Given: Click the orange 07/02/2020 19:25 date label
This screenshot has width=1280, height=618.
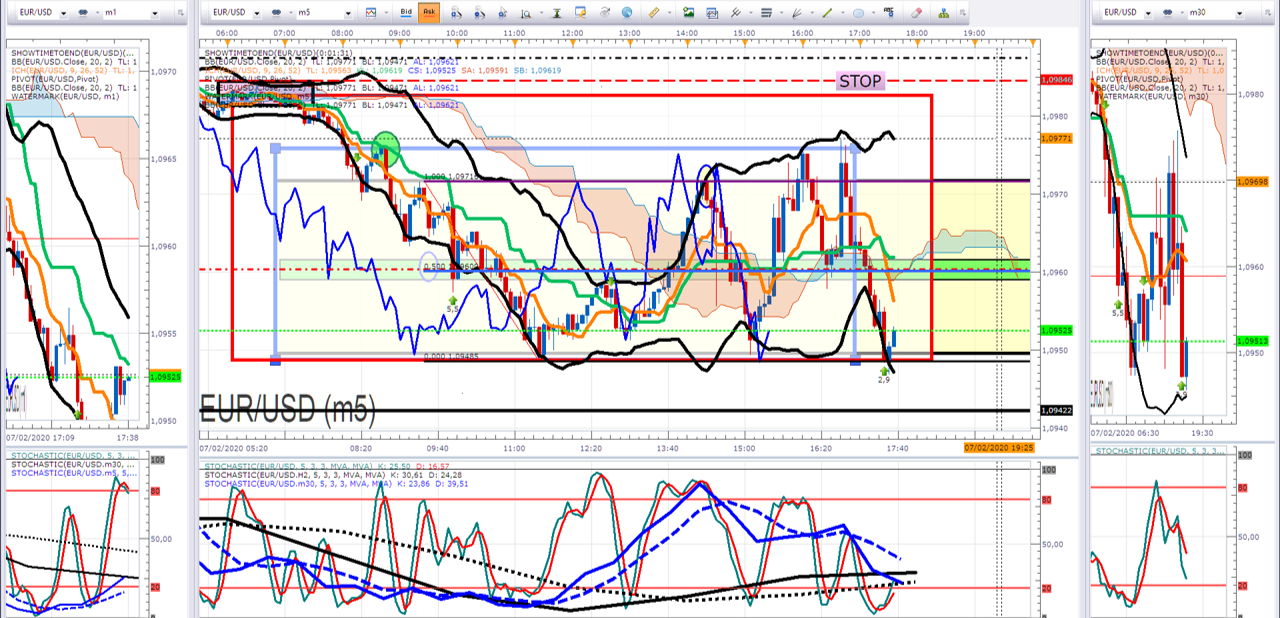Looking at the screenshot, I should click(x=999, y=446).
